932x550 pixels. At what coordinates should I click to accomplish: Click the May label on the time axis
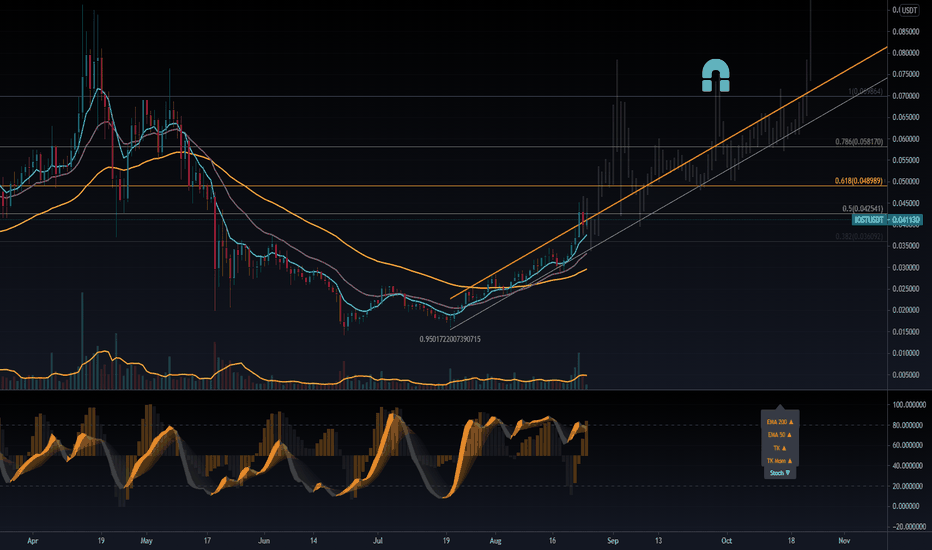(146, 541)
